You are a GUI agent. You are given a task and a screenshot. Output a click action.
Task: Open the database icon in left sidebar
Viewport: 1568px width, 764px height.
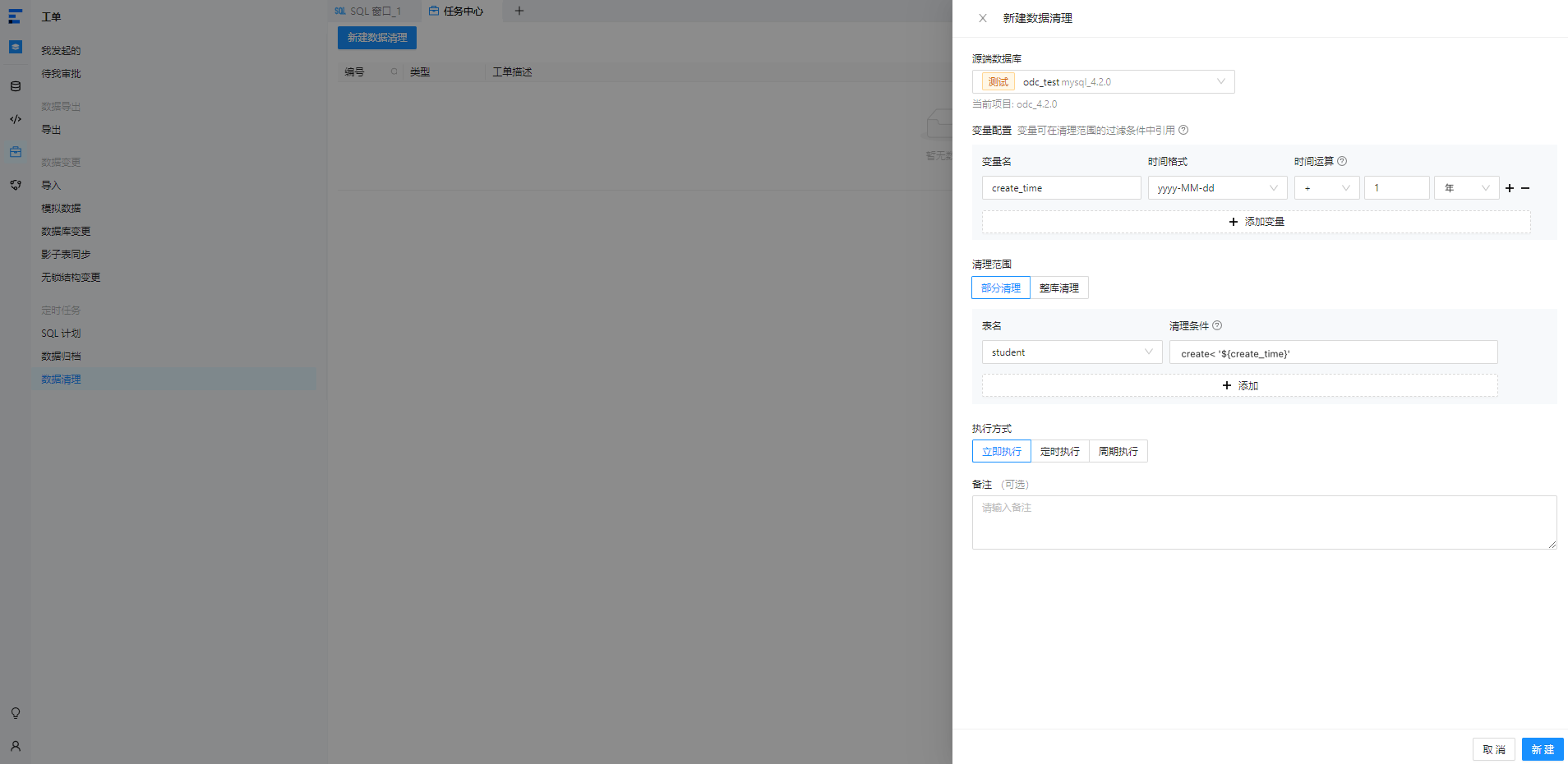pos(16,86)
